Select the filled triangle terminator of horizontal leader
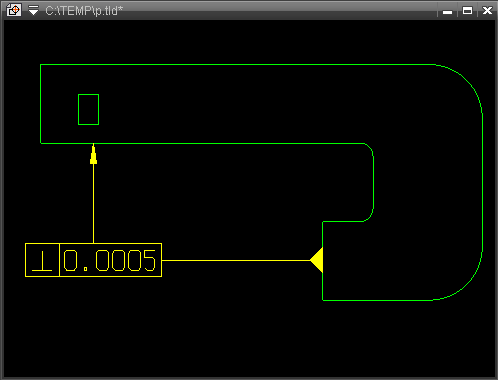498x380 pixels. (316, 260)
